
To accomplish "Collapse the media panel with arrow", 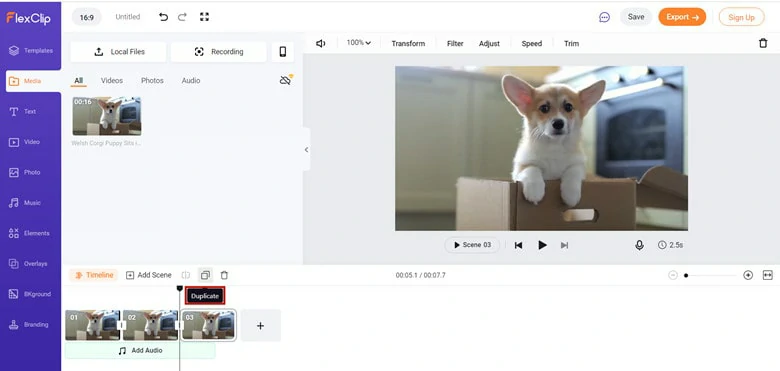I will [306, 150].
